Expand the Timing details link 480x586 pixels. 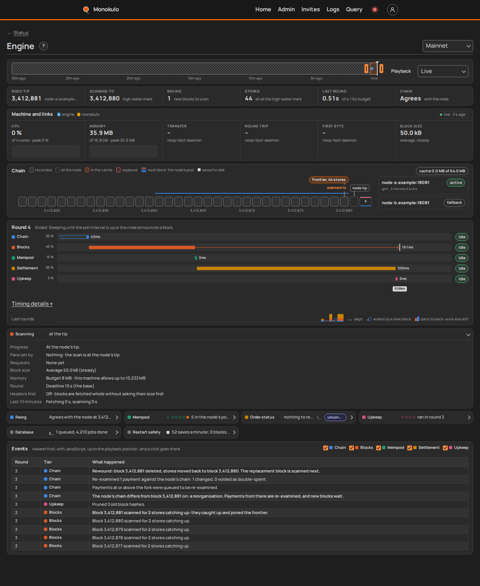pyautogui.click(x=32, y=304)
